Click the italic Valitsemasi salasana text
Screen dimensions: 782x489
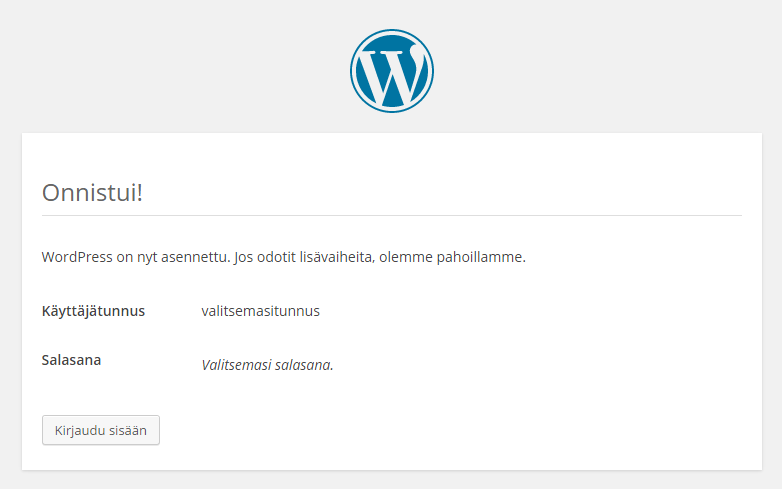click(267, 365)
